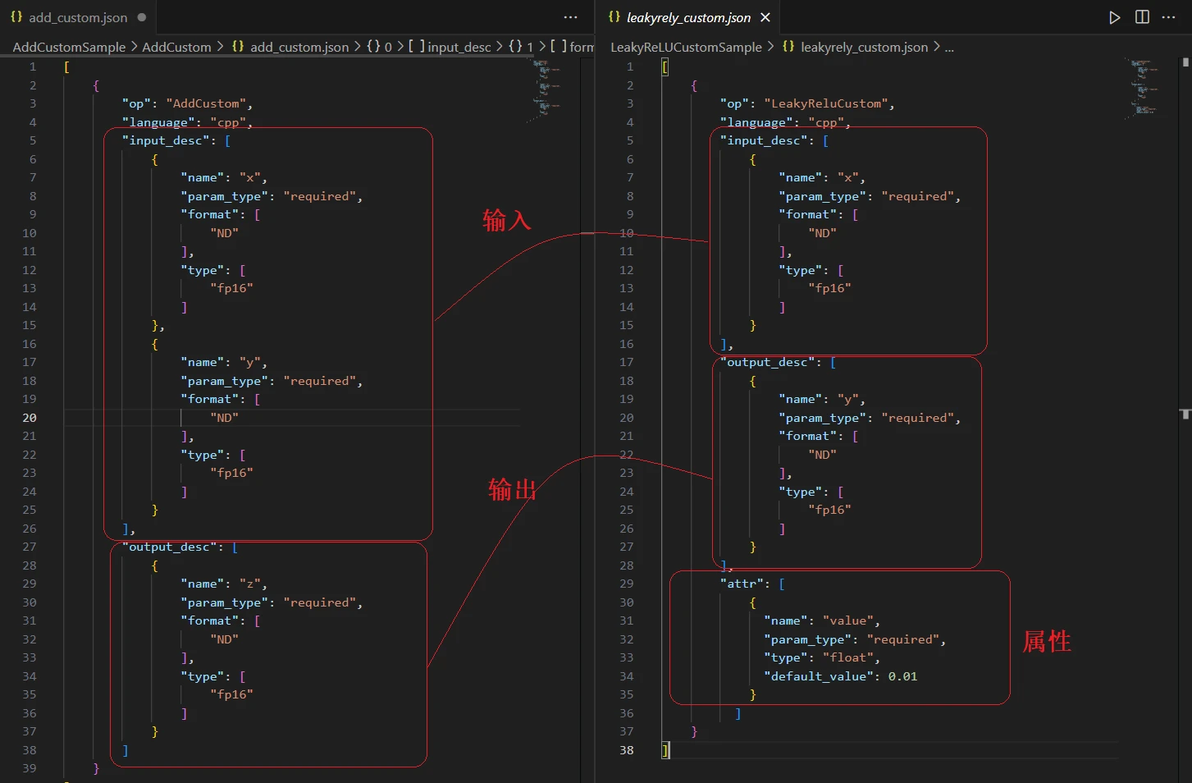This screenshot has height=783, width=1192.
Task: Click closing bracket on right editor line 38
Action: pyautogui.click(x=665, y=750)
